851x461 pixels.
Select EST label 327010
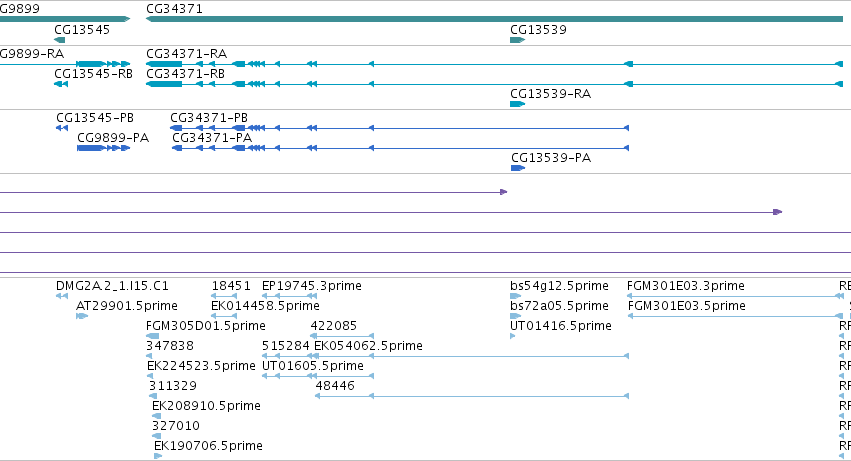[176, 426]
